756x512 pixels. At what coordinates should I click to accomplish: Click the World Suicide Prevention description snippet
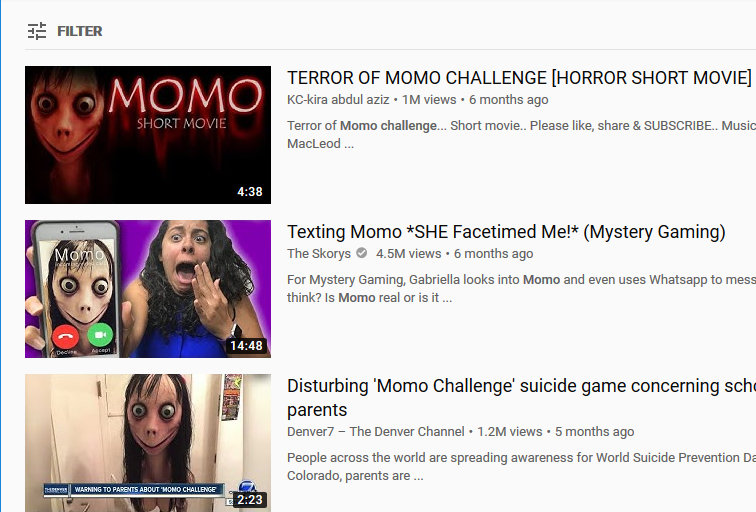click(x=521, y=467)
